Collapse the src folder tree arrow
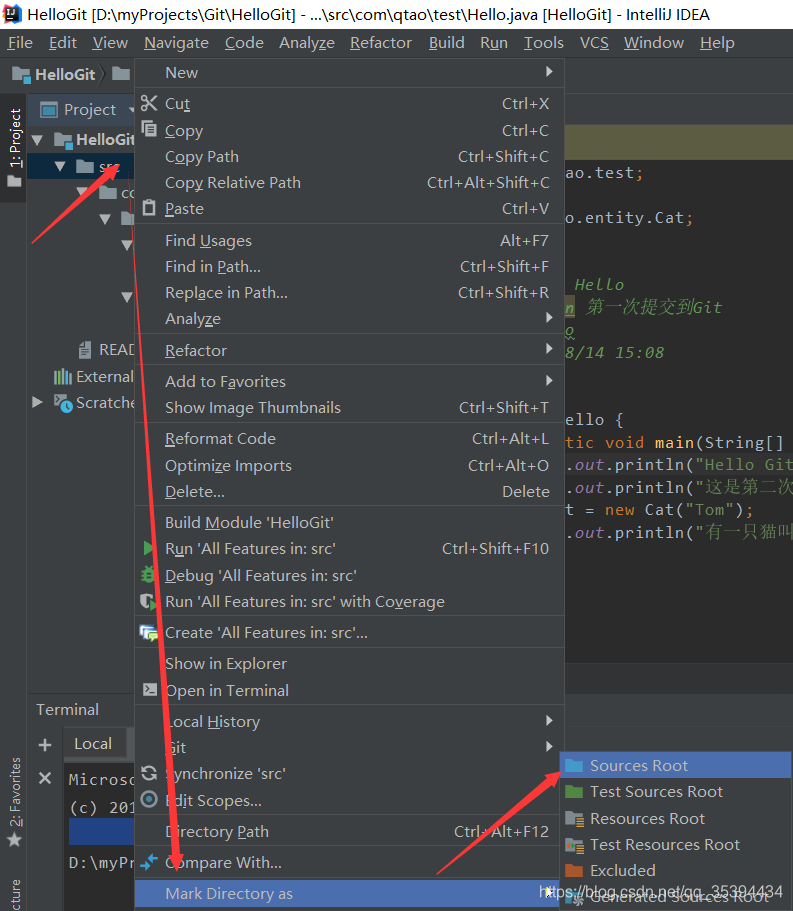The image size is (793, 911). tap(60, 166)
